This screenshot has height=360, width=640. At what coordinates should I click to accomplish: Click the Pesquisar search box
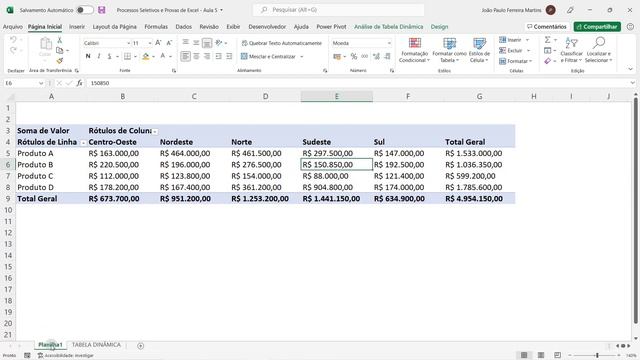(x=338, y=10)
